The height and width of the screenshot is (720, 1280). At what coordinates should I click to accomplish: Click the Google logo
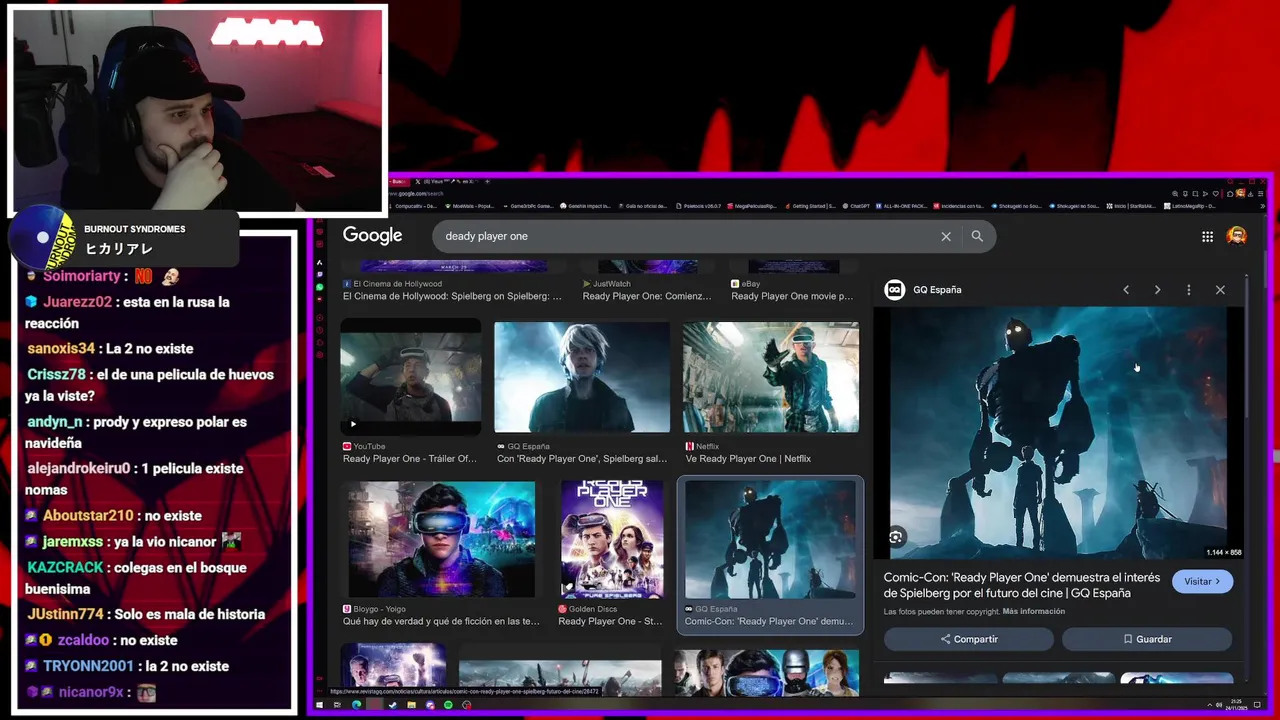[x=372, y=236]
